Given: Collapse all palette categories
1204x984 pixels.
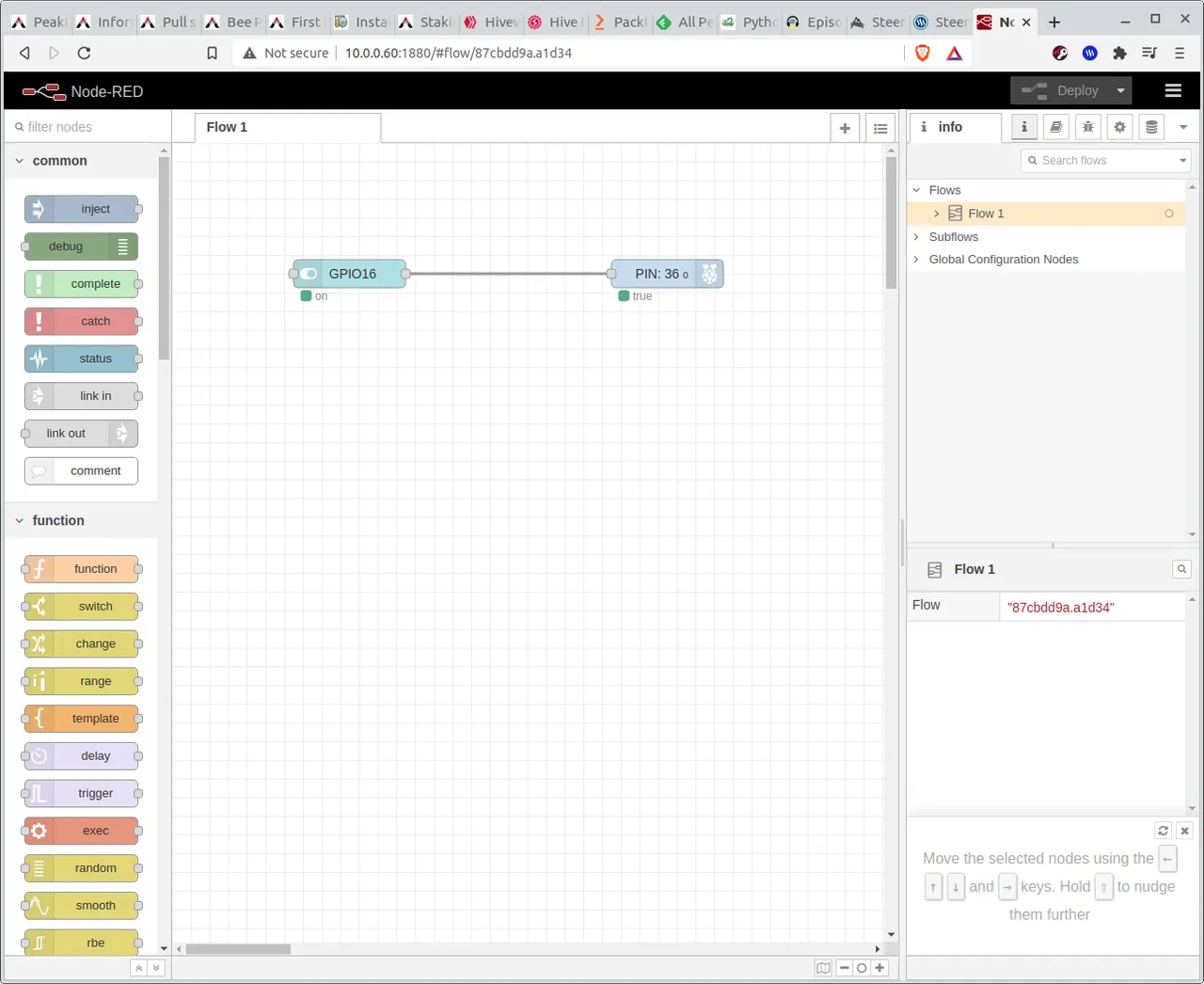Looking at the screenshot, I should click(x=138, y=968).
